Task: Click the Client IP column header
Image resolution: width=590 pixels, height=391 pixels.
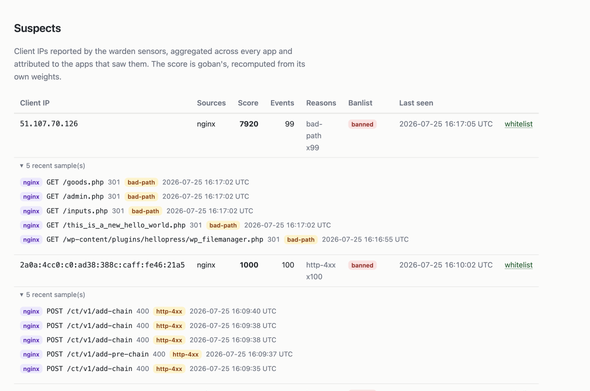Action: point(35,103)
